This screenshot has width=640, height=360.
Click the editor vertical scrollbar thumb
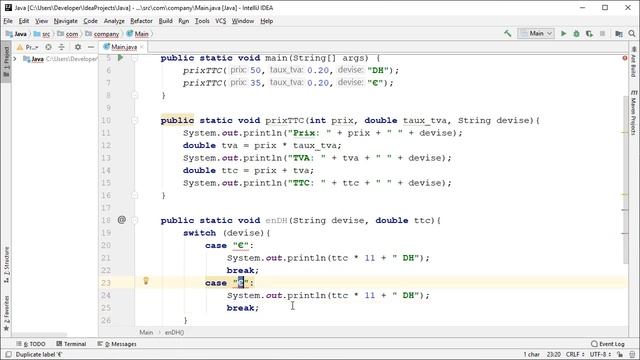pyautogui.click(x=625, y=180)
